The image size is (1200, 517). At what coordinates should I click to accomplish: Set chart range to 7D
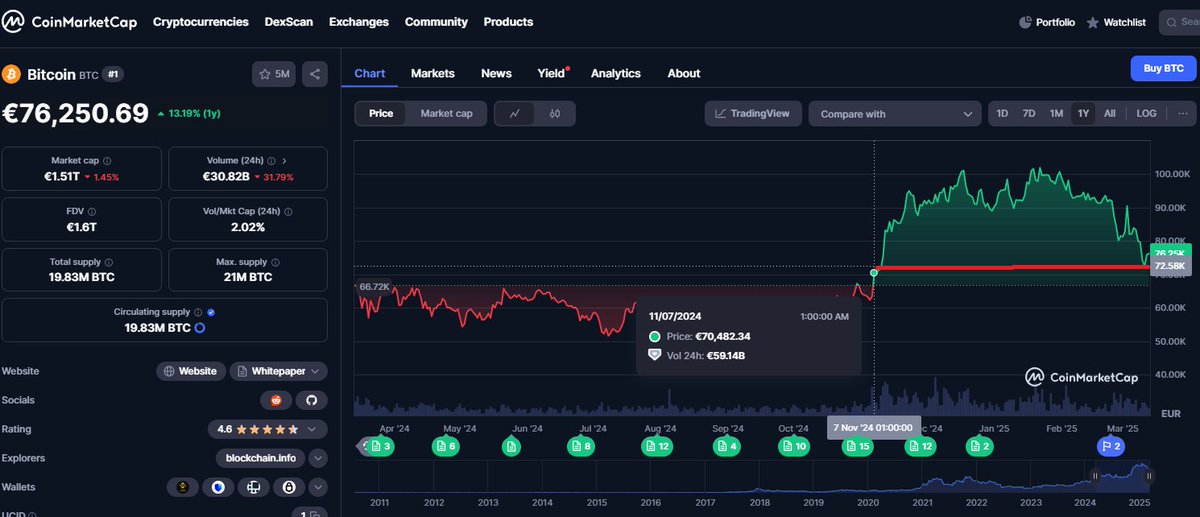click(1029, 114)
